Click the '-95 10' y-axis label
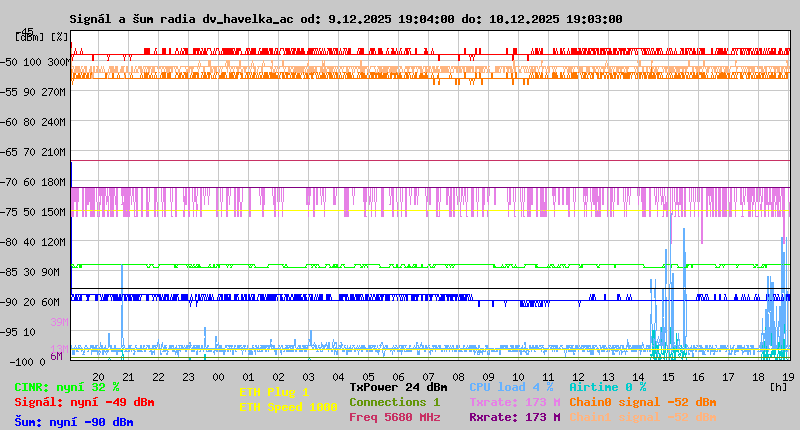The image size is (800, 430). (18, 332)
